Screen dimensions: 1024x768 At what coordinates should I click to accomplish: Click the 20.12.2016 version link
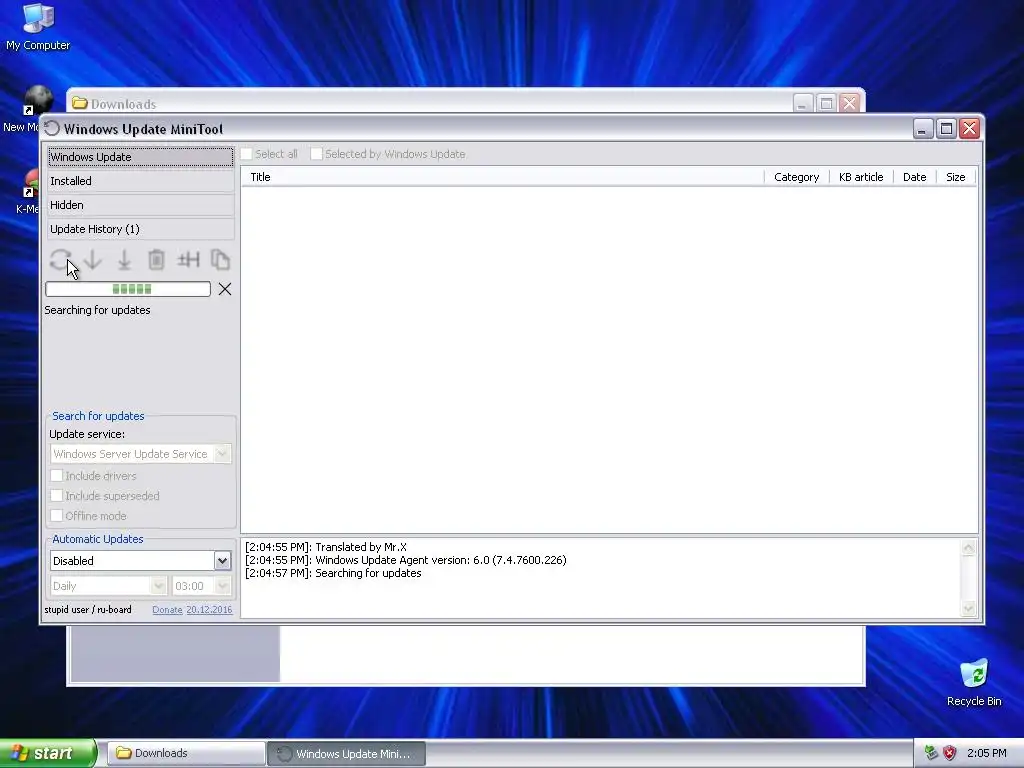(209, 609)
